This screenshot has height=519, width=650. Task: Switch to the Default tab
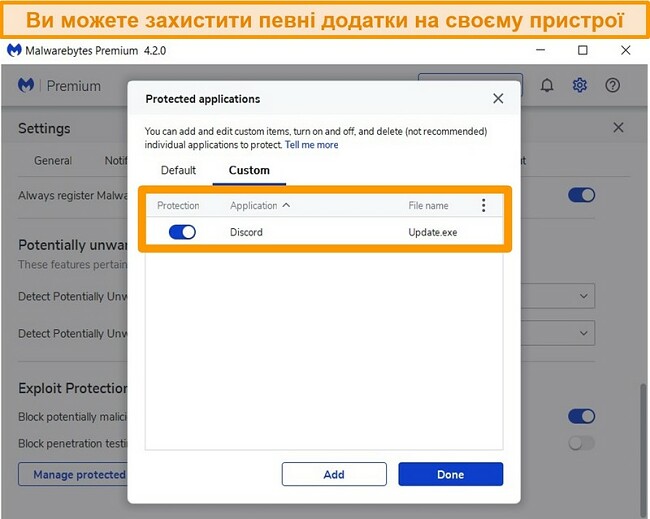(178, 170)
